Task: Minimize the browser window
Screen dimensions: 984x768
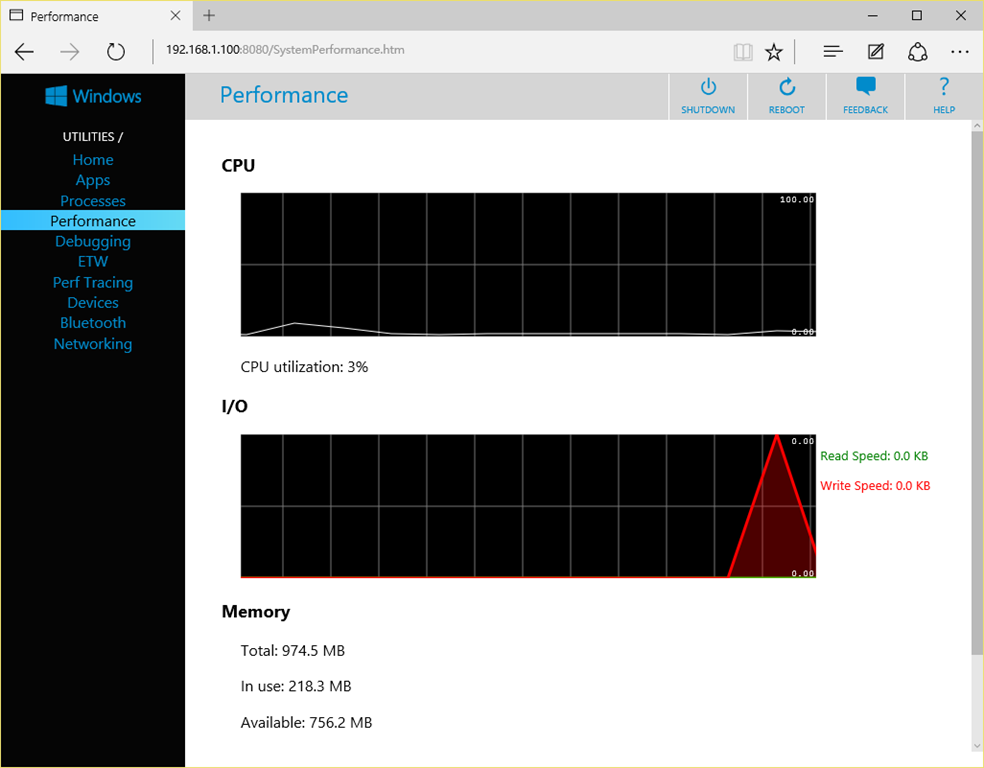Action: pos(873,16)
